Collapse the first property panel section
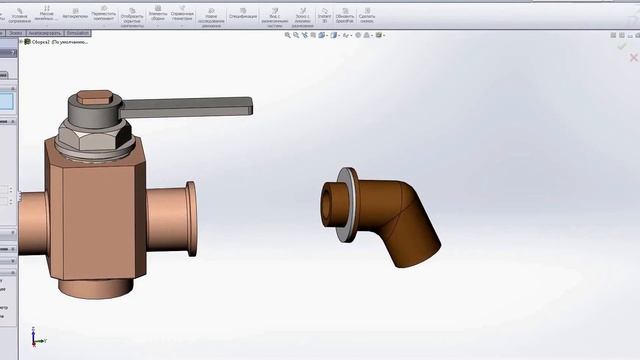 tap(13, 89)
